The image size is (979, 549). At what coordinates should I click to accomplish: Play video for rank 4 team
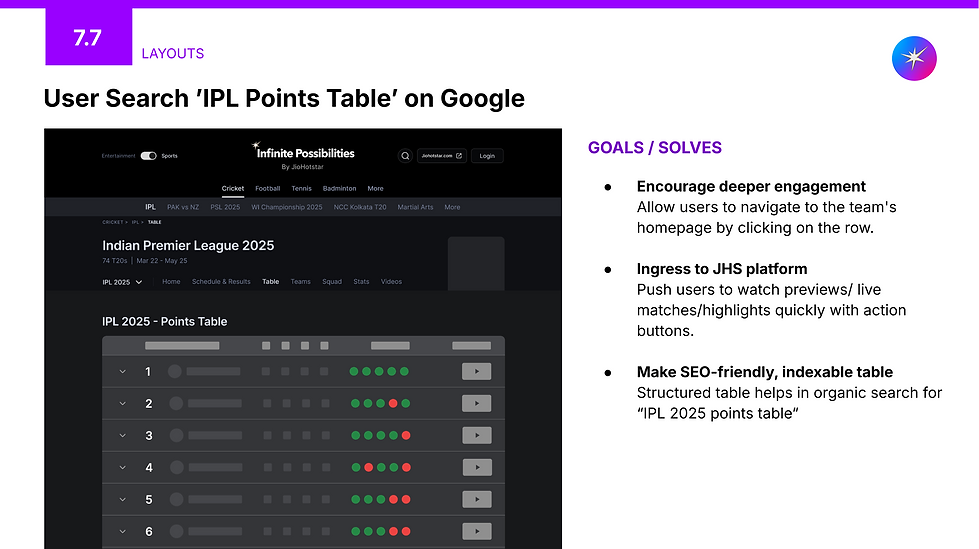coord(477,467)
